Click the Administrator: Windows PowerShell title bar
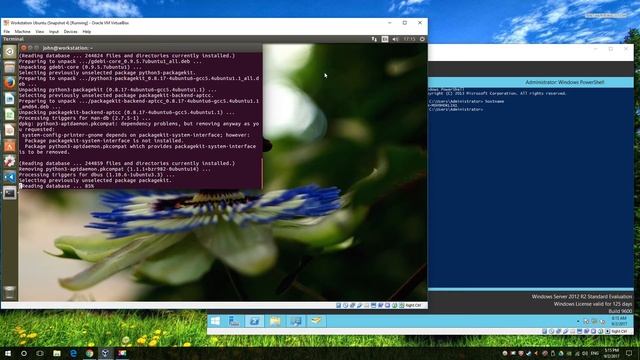Viewport: 640px width, 360px height. point(531,82)
